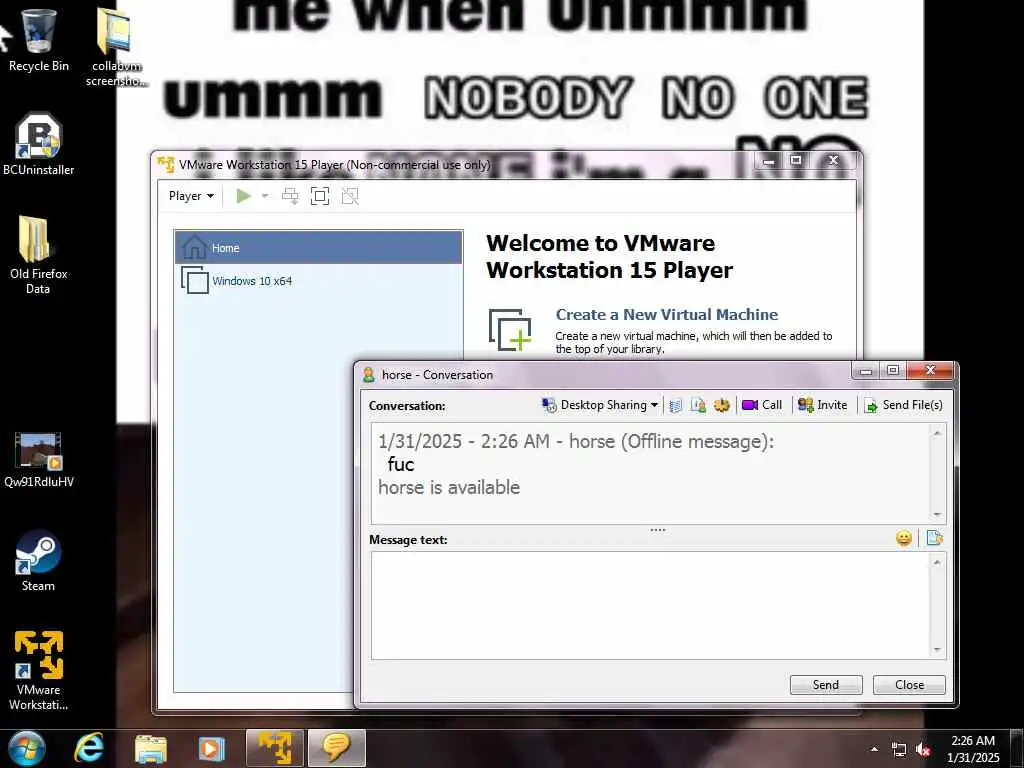Start a video Call with horse
This screenshot has width=1024, height=768.
(762, 406)
